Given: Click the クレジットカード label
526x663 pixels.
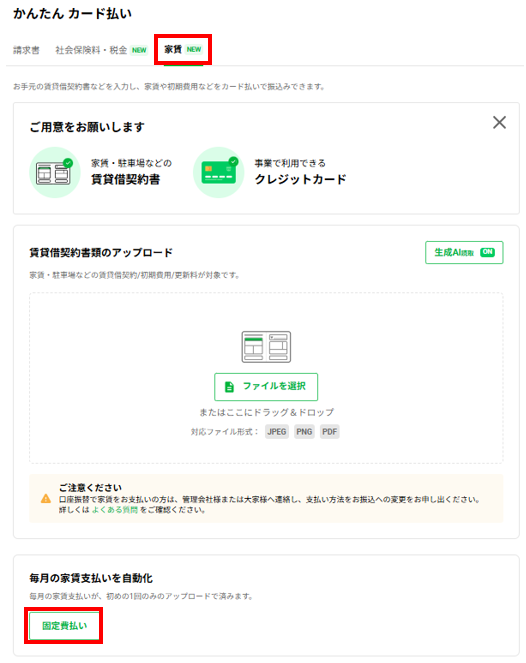Looking at the screenshot, I should (x=300, y=179).
